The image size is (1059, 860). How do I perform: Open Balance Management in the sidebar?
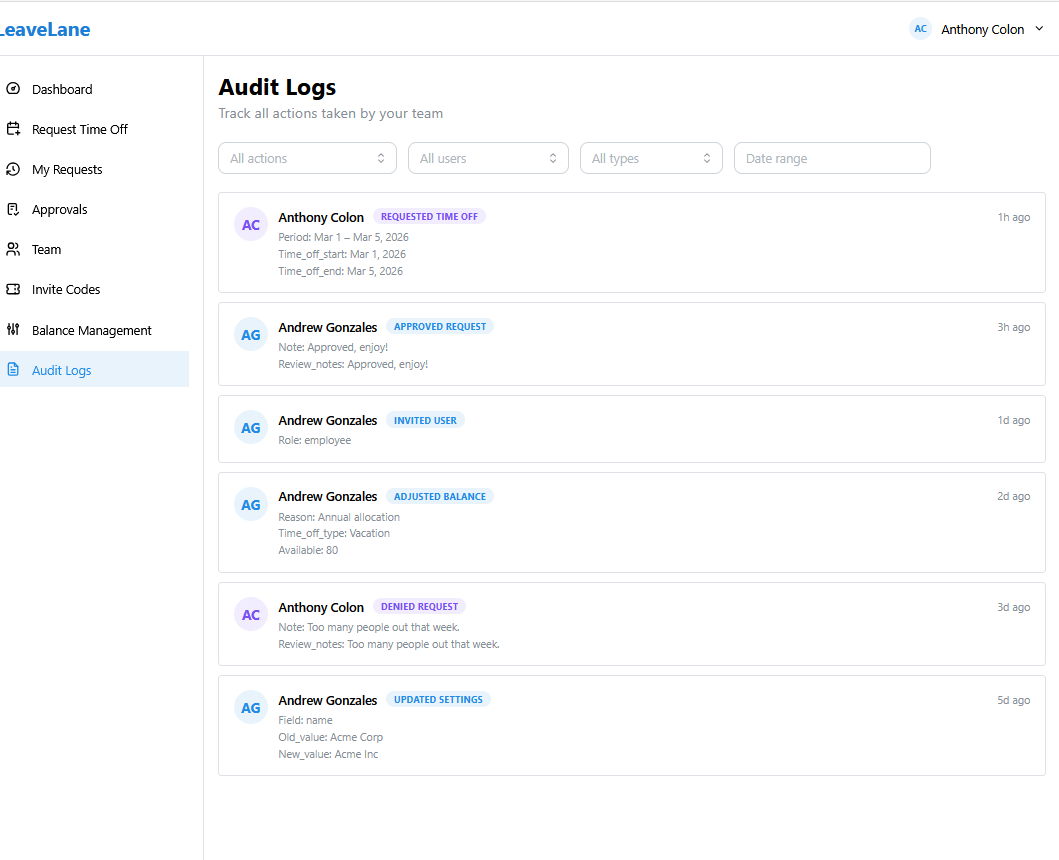(x=95, y=330)
